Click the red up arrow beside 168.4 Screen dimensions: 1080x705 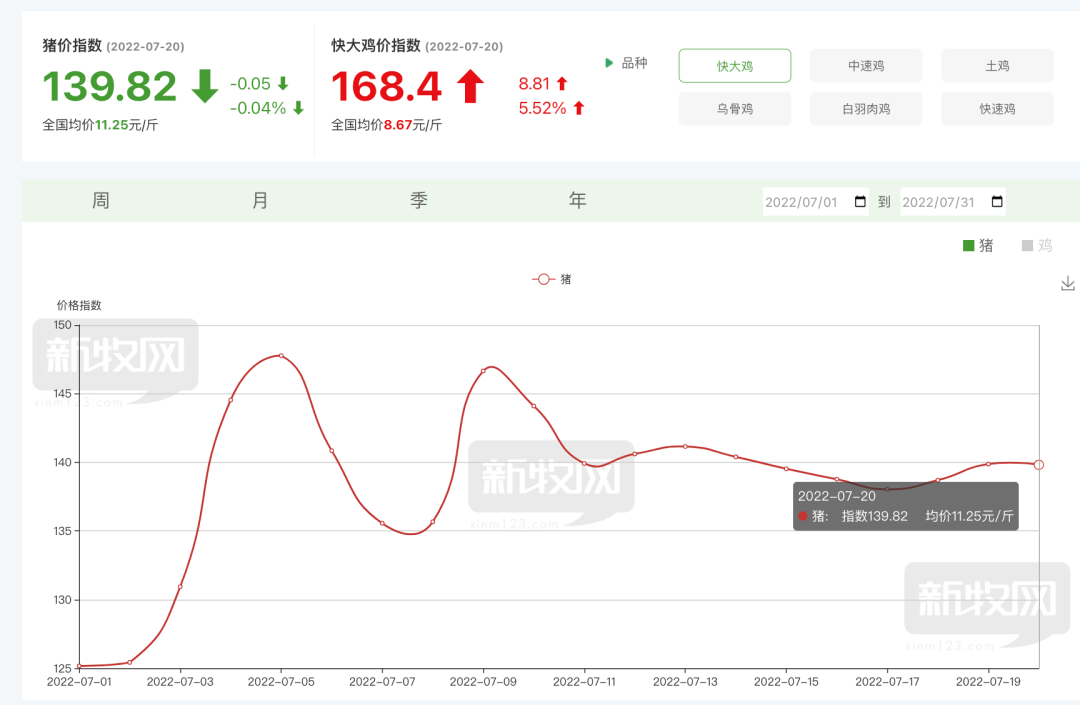[470, 86]
